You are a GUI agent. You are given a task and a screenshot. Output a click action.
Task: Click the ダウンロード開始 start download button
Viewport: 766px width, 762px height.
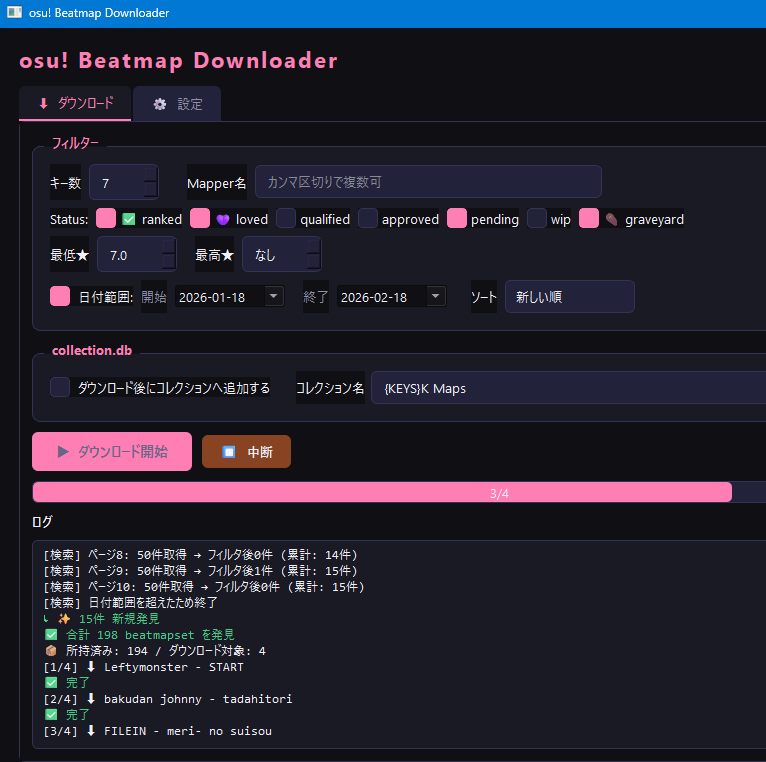click(112, 451)
